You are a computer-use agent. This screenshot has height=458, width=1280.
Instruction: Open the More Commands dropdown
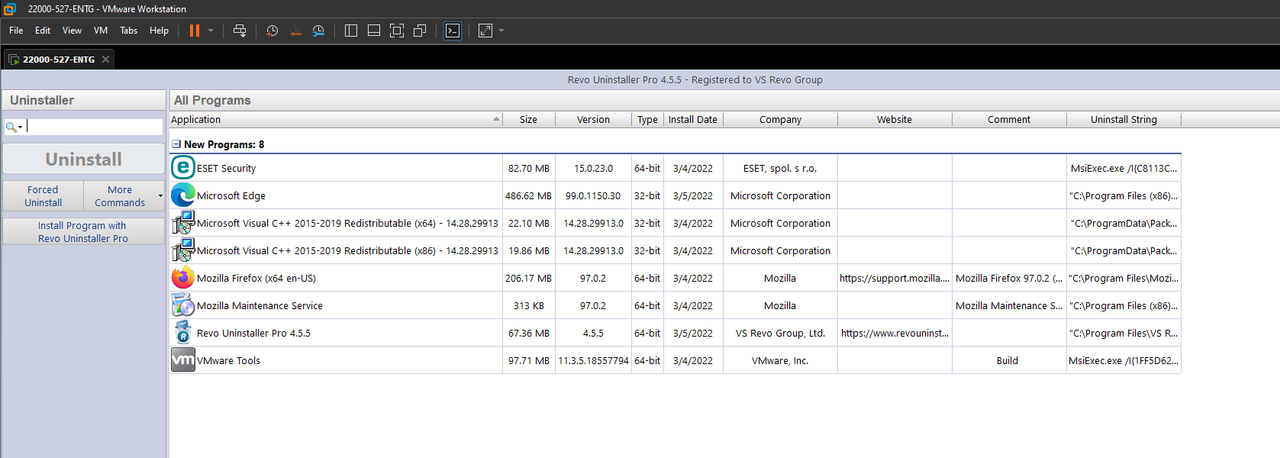(124, 195)
